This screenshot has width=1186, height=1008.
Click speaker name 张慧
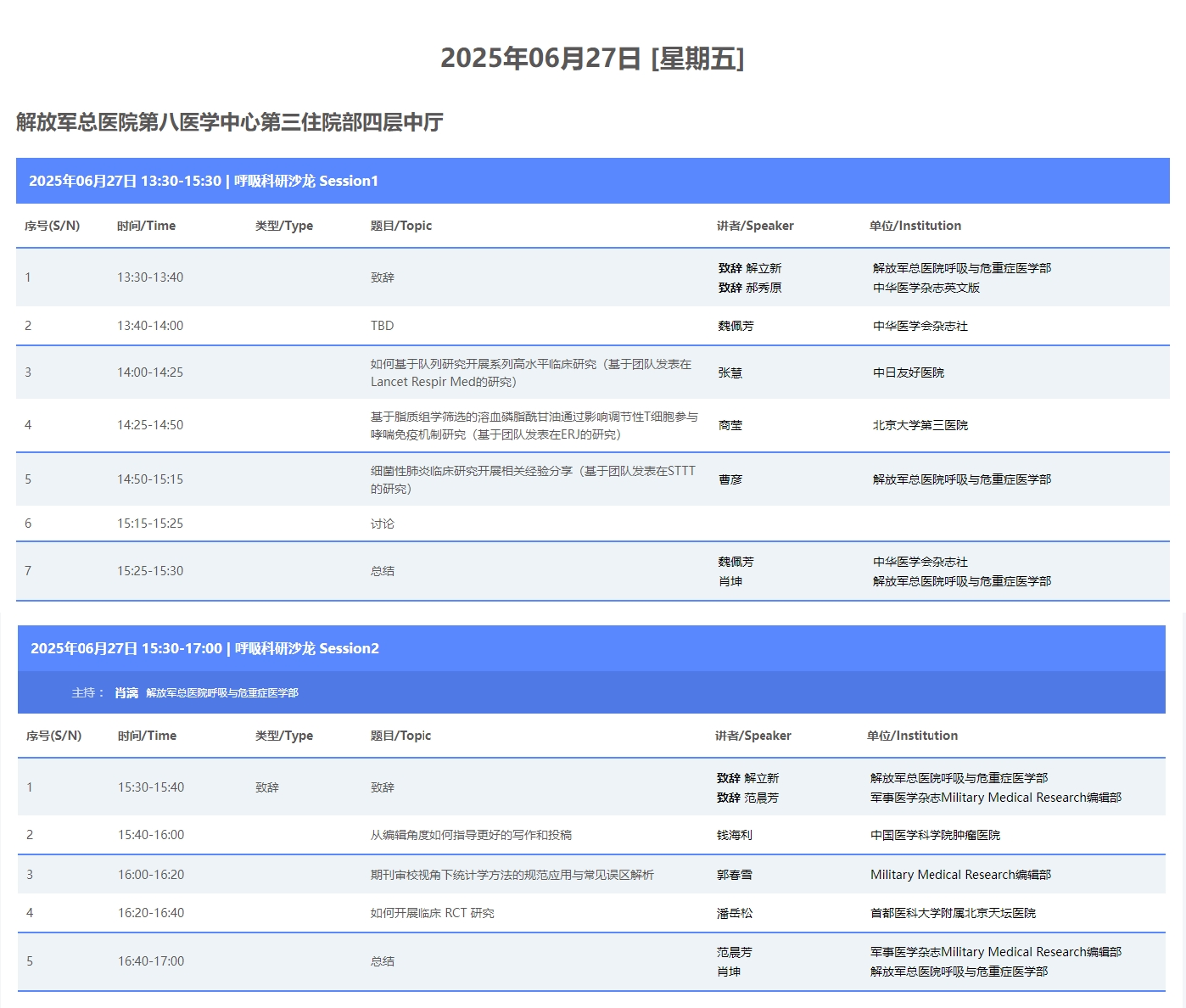click(x=730, y=372)
